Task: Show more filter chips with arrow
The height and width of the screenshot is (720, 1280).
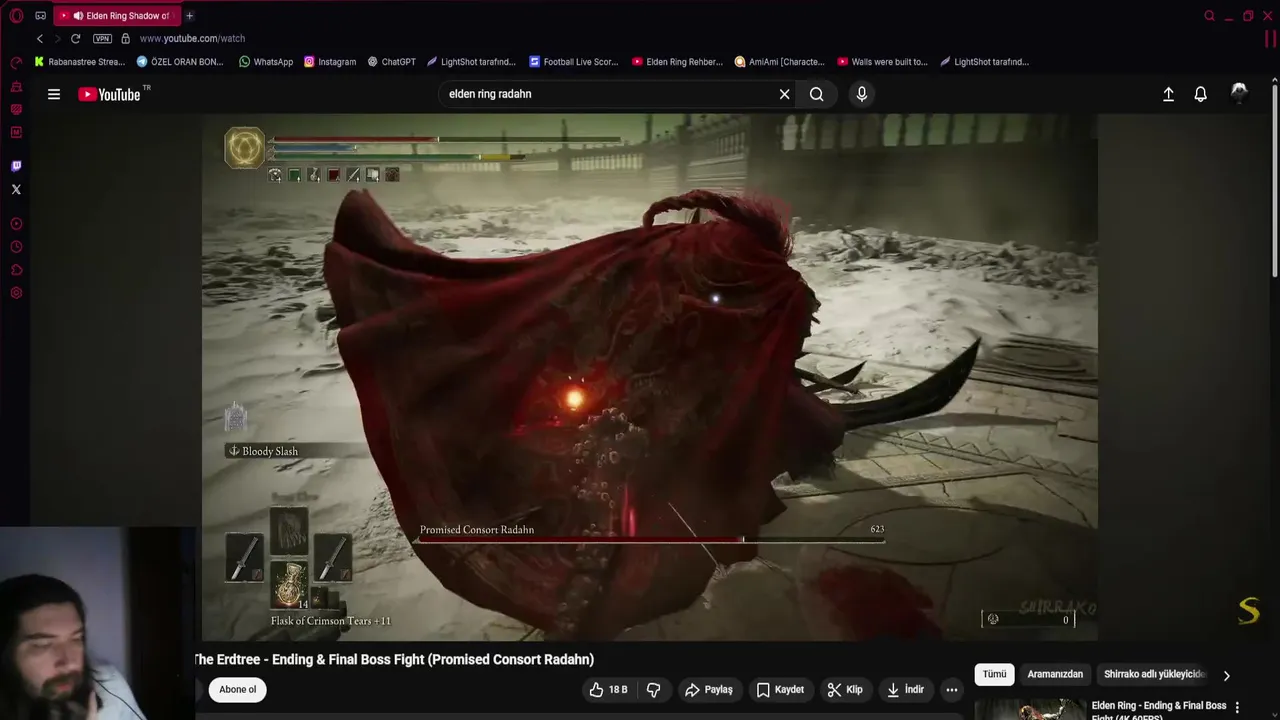Action: click(x=1227, y=675)
